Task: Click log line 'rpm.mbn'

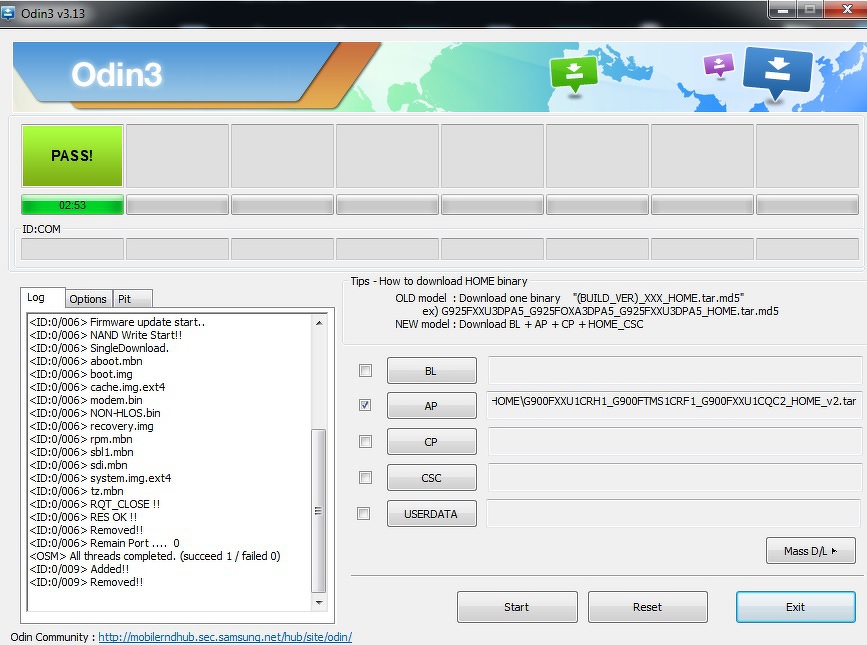Action: [81, 439]
